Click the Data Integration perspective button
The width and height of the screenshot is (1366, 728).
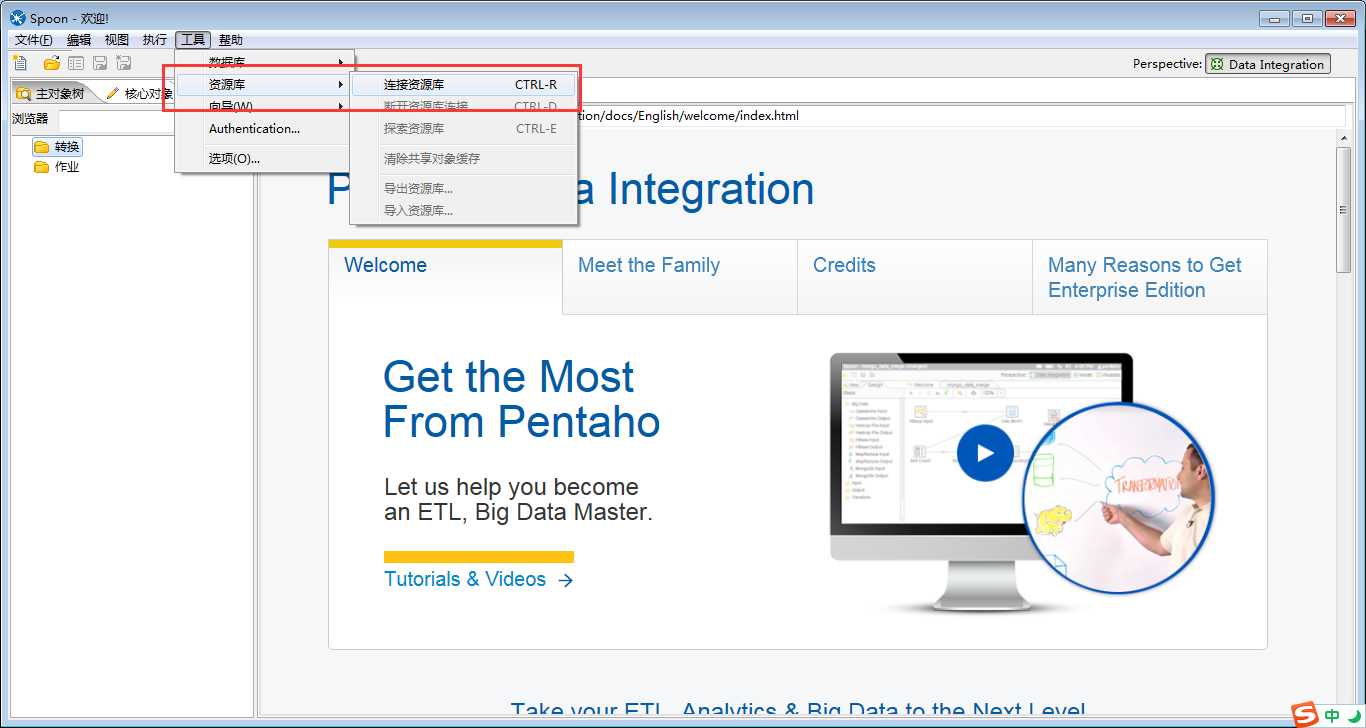(x=1268, y=64)
